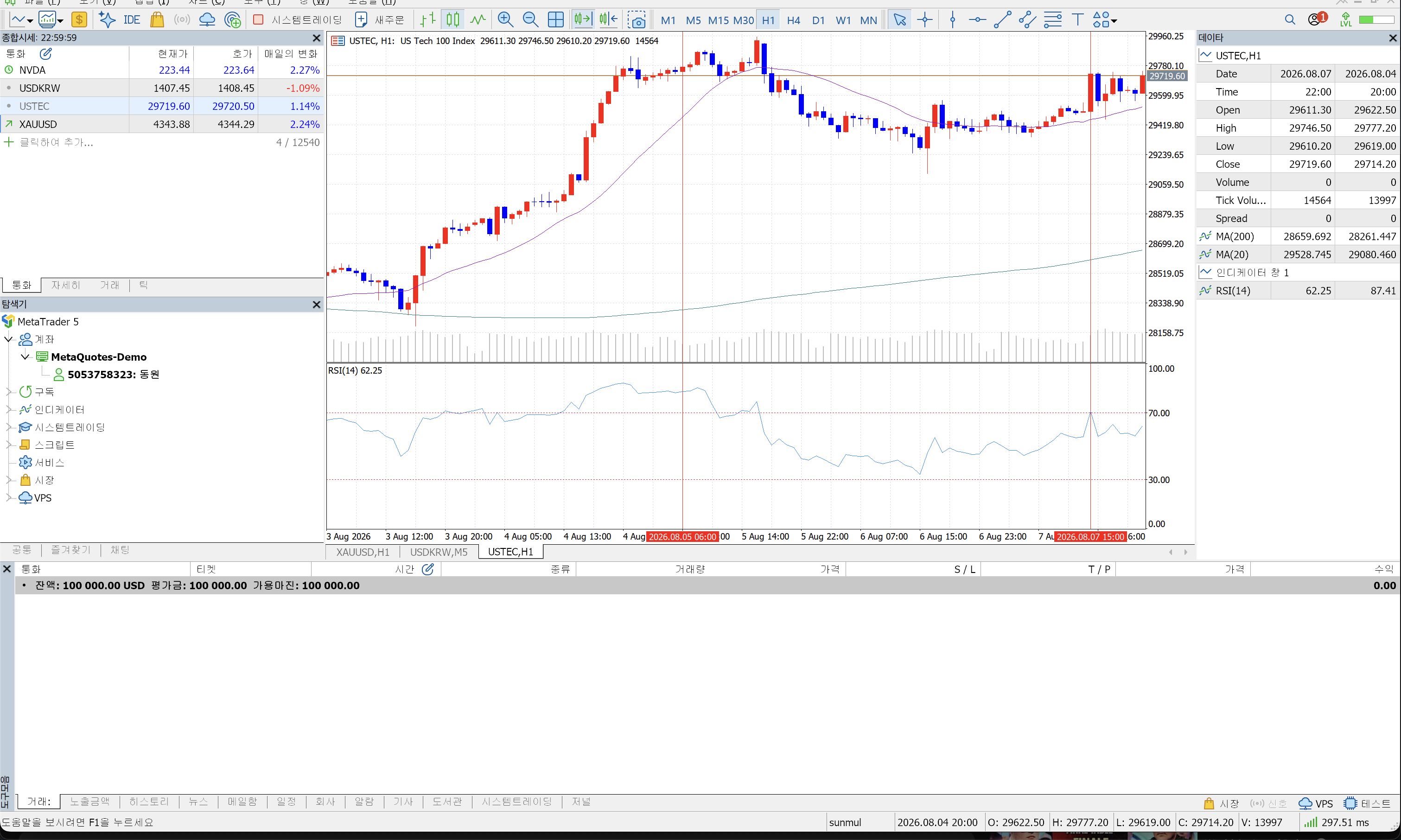Click the VPS button in status bar
Image resolution: width=1401 pixels, height=840 pixels.
(x=1316, y=803)
